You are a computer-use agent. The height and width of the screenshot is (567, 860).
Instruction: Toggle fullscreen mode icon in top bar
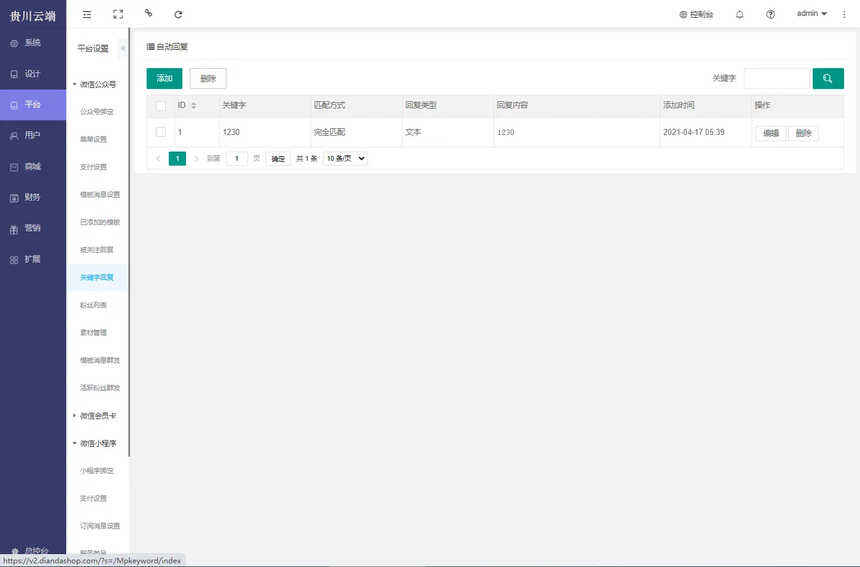(118, 14)
